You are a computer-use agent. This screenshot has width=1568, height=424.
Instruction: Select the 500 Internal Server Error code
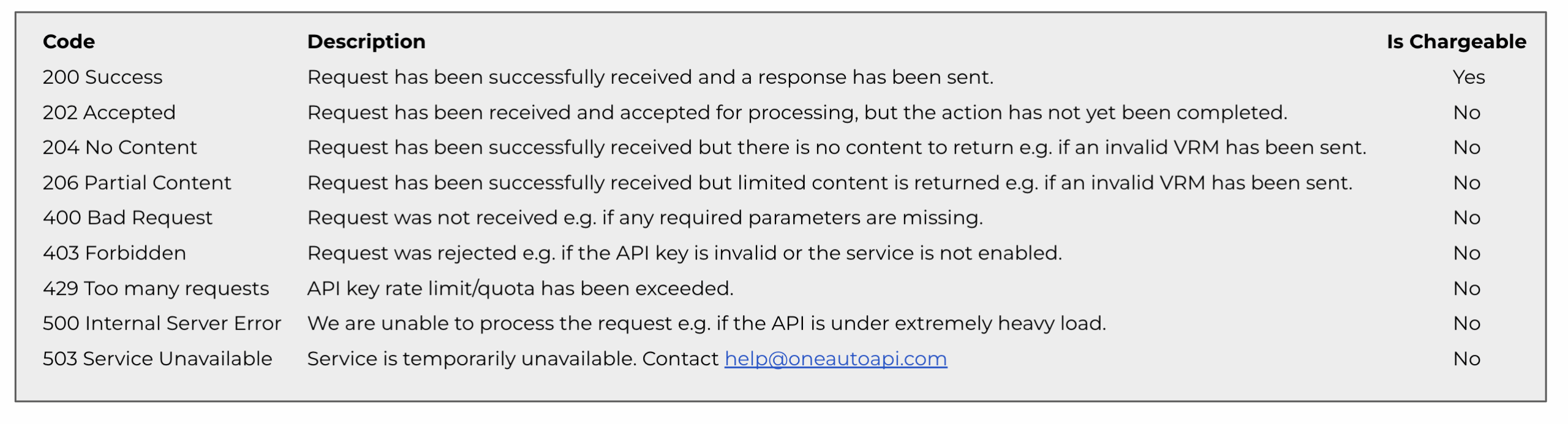pyautogui.click(x=162, y=324)
